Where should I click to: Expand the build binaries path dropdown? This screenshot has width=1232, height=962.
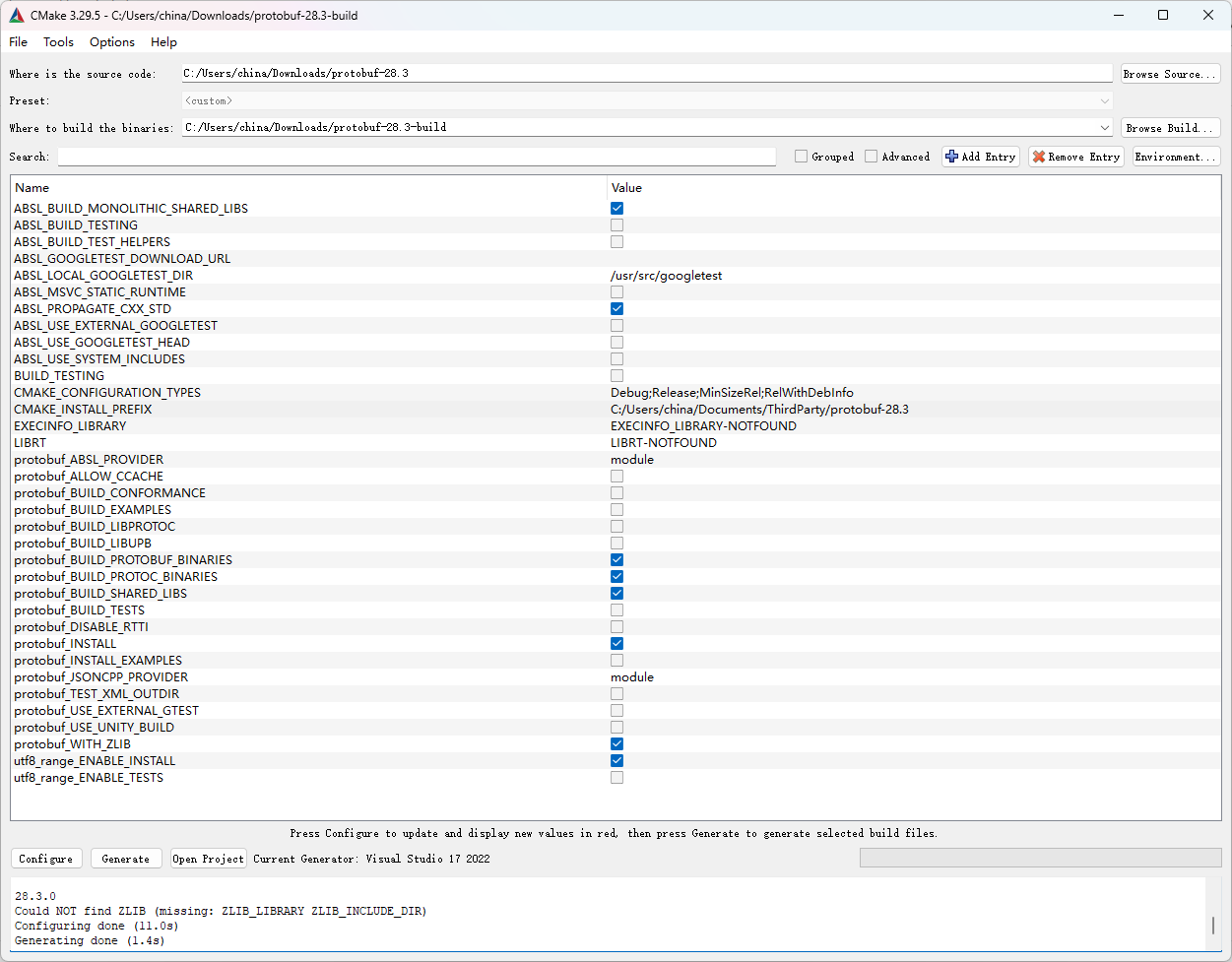click(1104, 126)
